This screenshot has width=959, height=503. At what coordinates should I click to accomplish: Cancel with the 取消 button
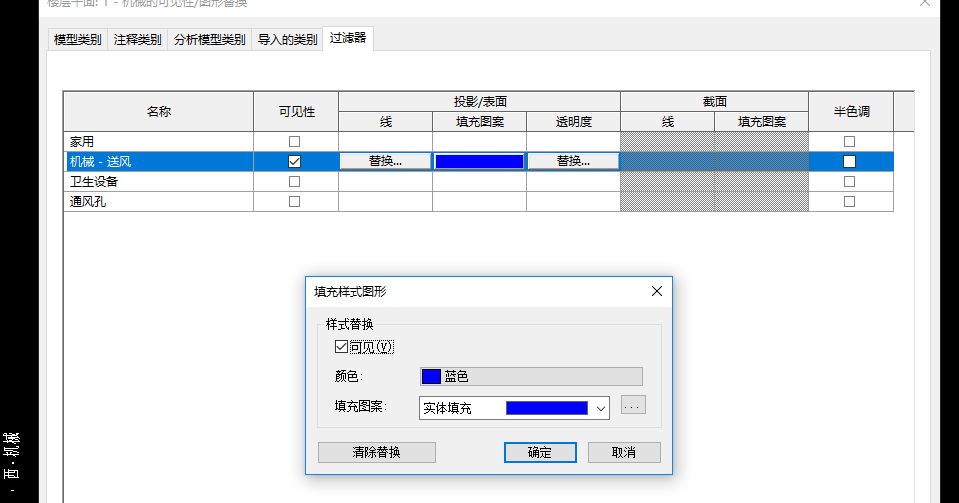[x=624, y=452]
